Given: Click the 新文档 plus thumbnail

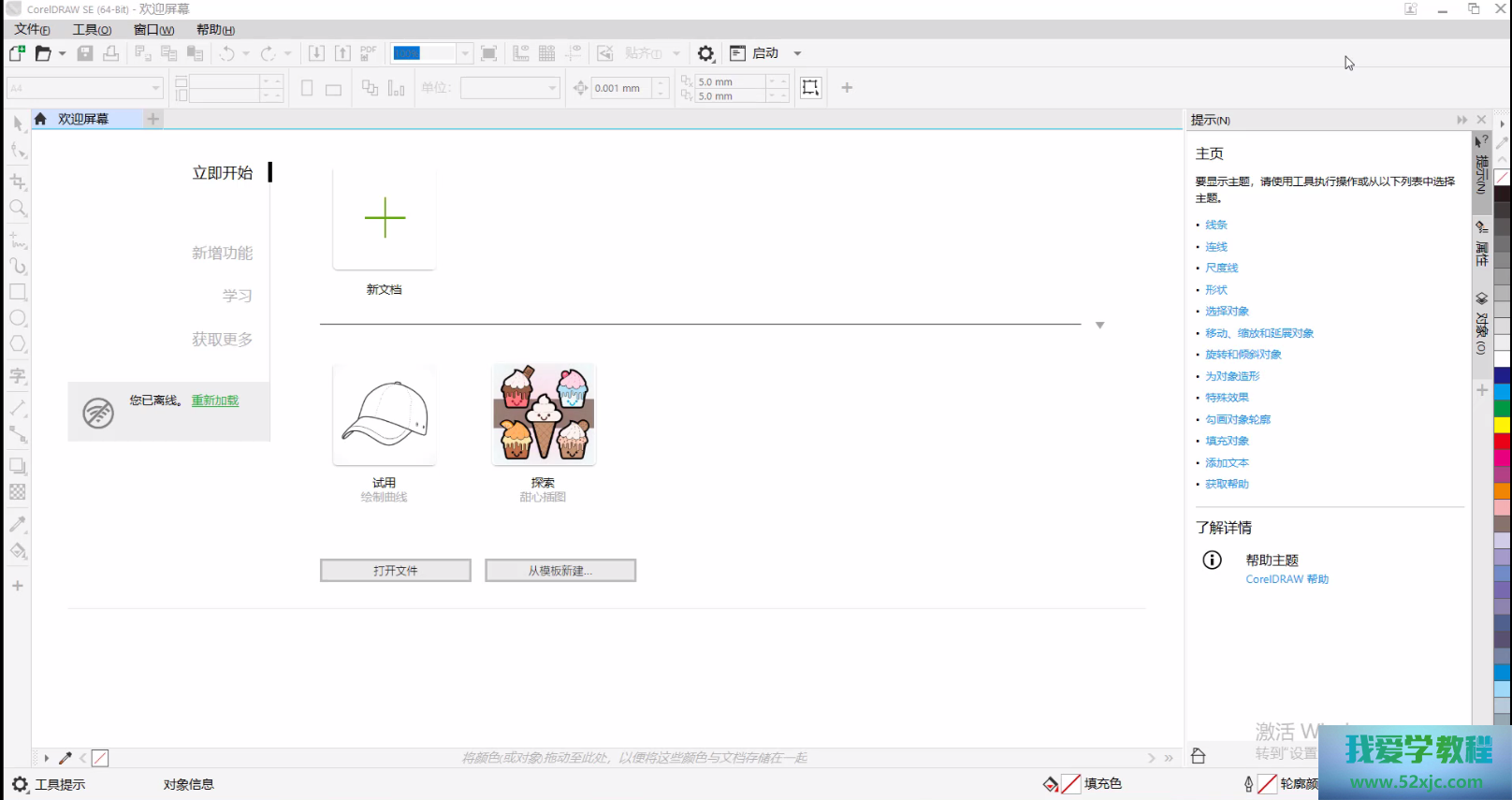Looking at the screenshot, I should [x=385, y=219].
